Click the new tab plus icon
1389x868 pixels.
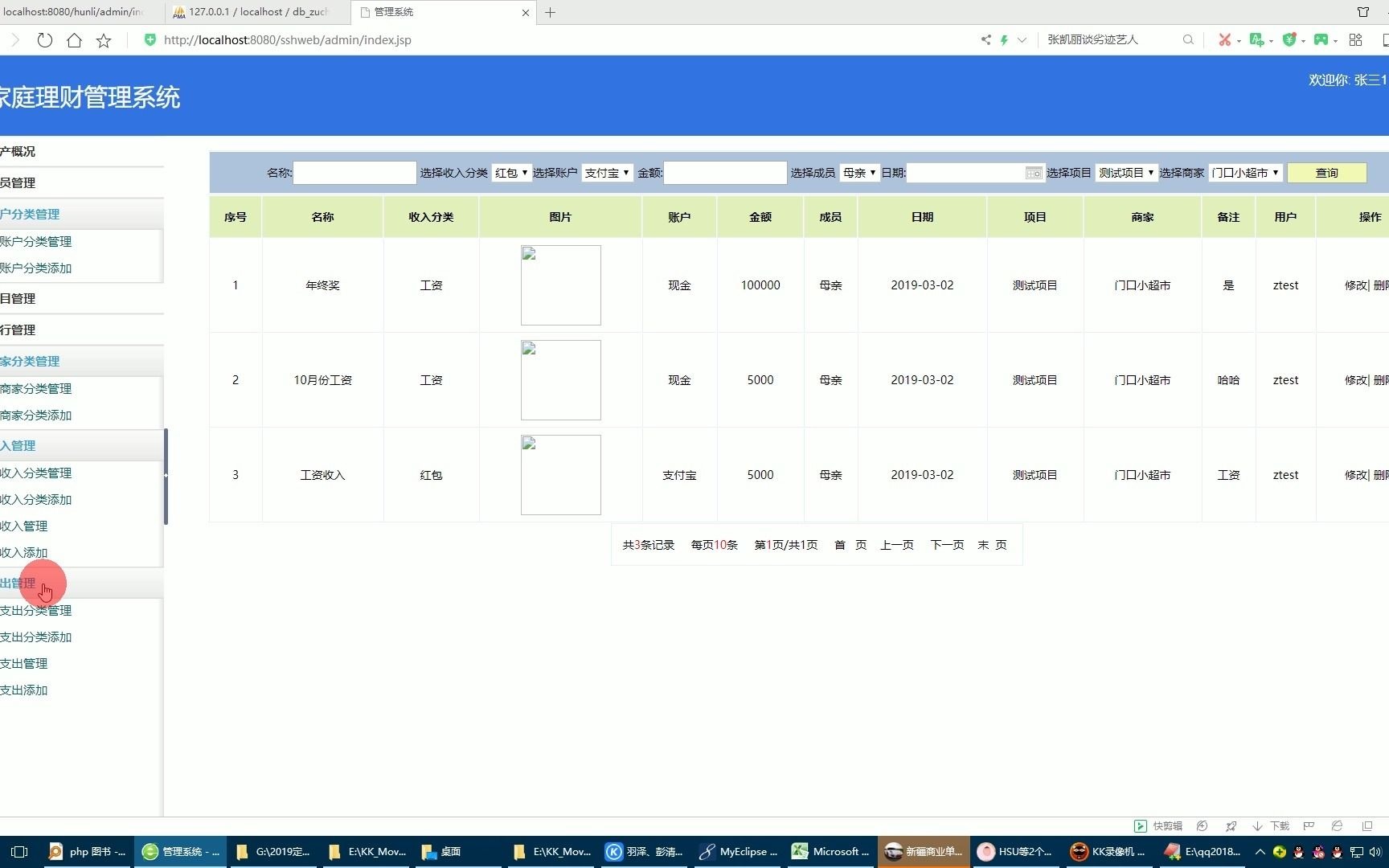[x=550, y=12]
